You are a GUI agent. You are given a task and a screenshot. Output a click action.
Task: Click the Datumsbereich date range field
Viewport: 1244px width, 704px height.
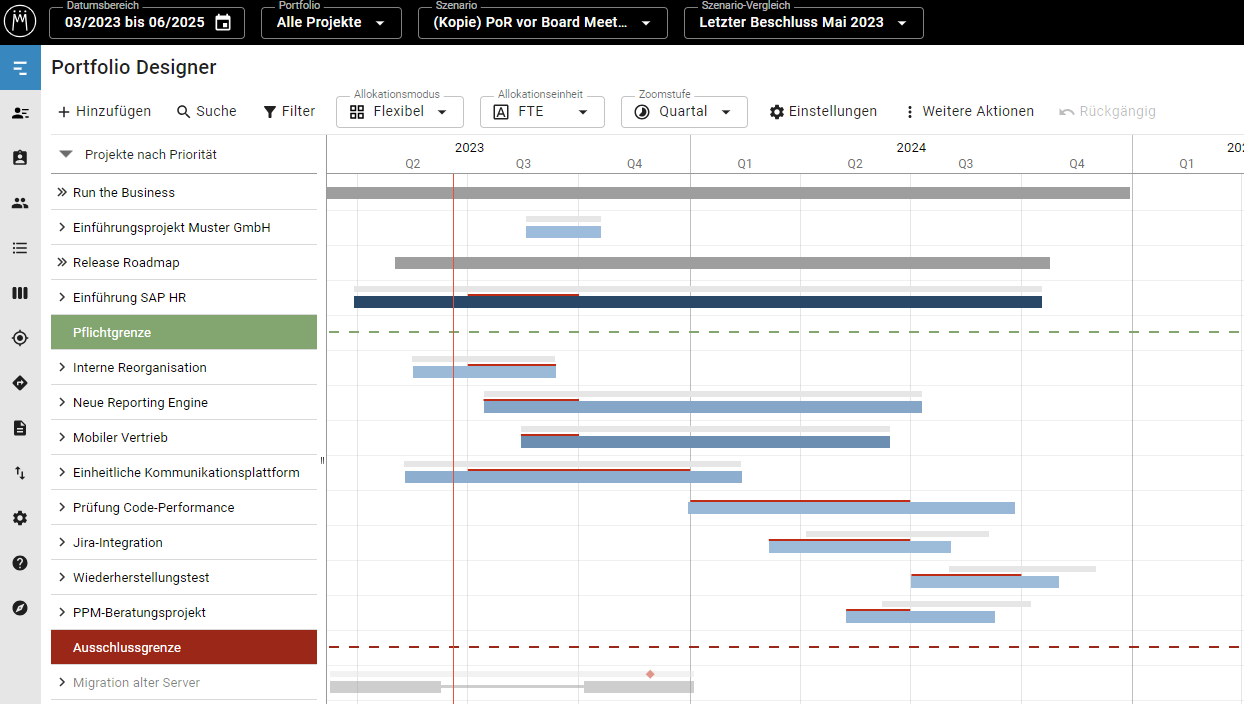click(x=147, y=22)
